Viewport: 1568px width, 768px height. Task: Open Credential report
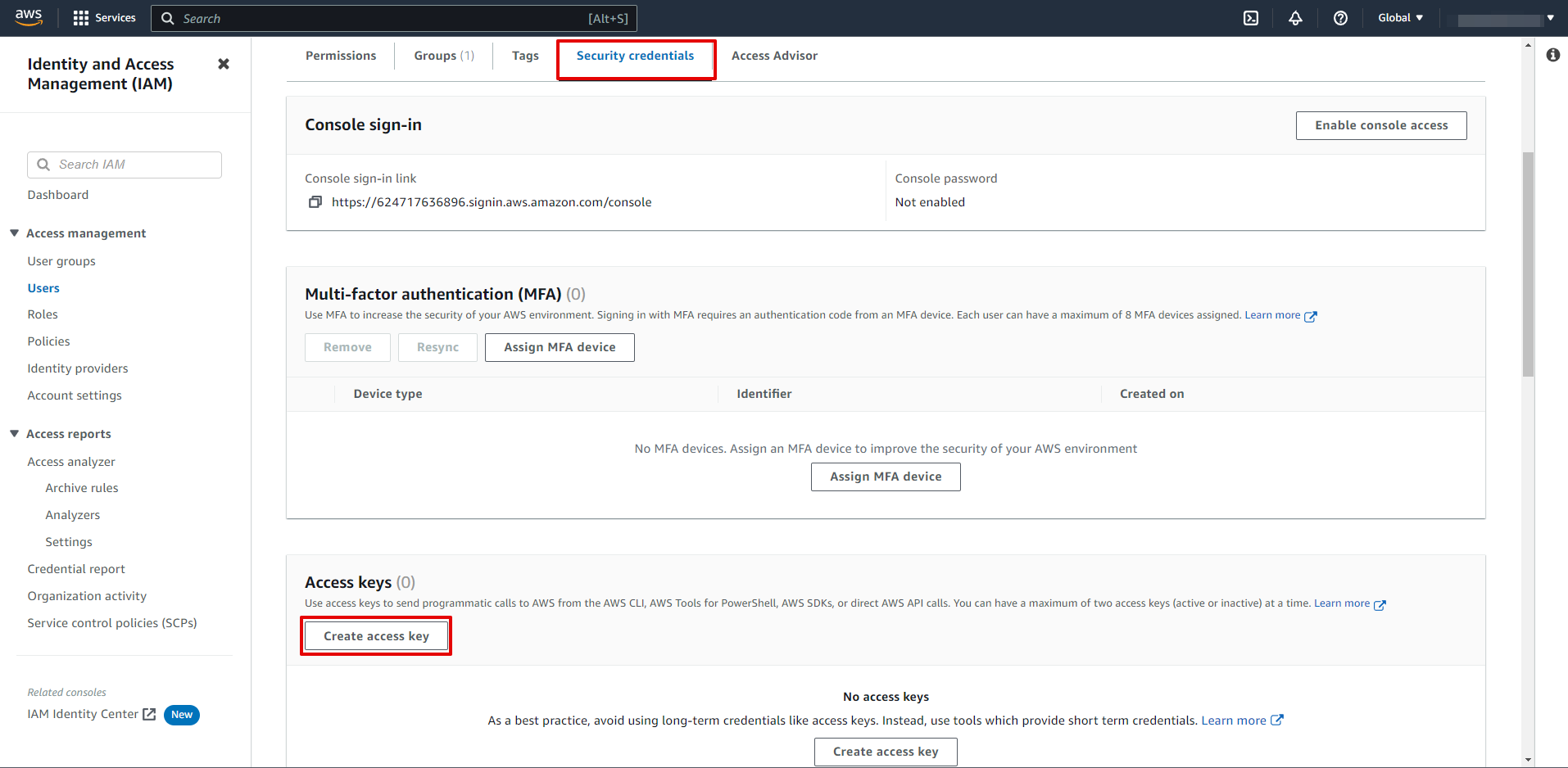[76, 569]
